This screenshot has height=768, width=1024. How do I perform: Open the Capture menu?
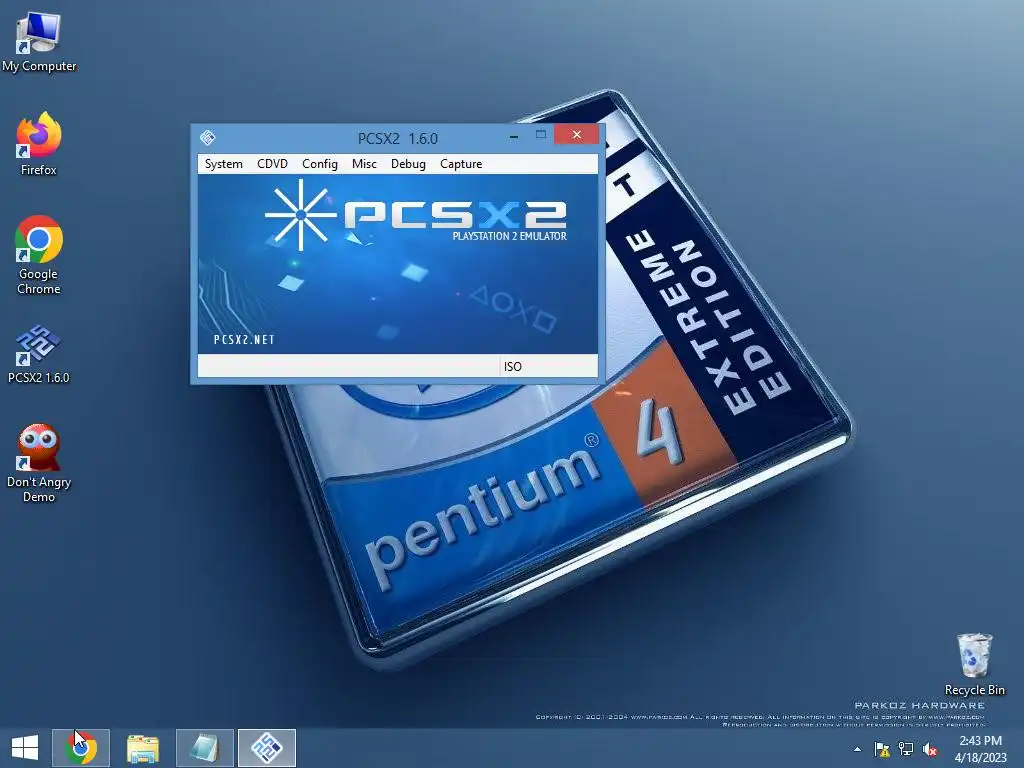click(461, 164)
